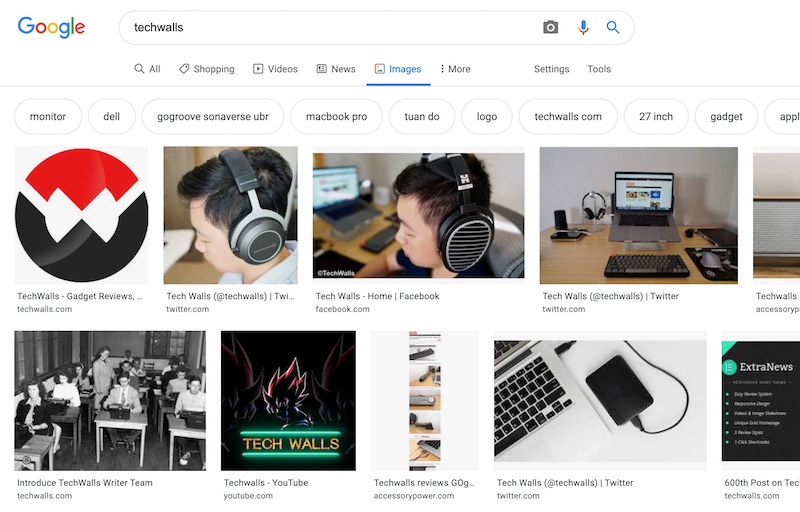Filter images by the monitor chip
This screenshot has width=800, height=512.
point(48,116)
